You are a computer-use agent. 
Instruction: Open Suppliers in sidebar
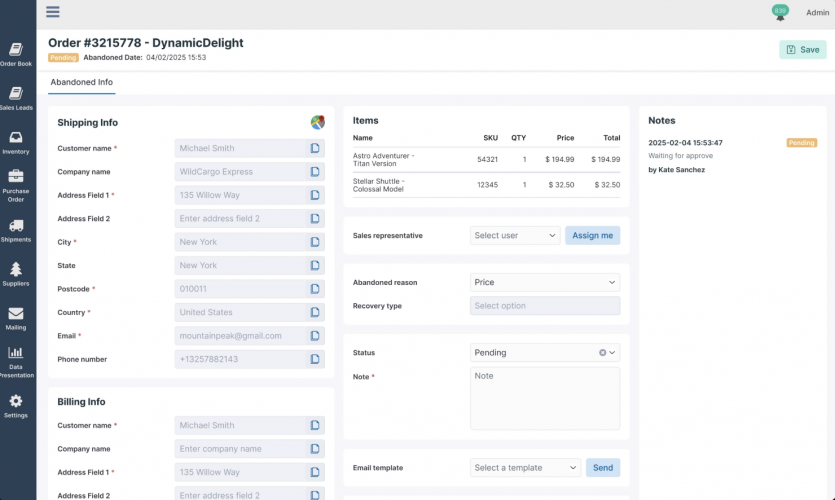pos(16,274)
